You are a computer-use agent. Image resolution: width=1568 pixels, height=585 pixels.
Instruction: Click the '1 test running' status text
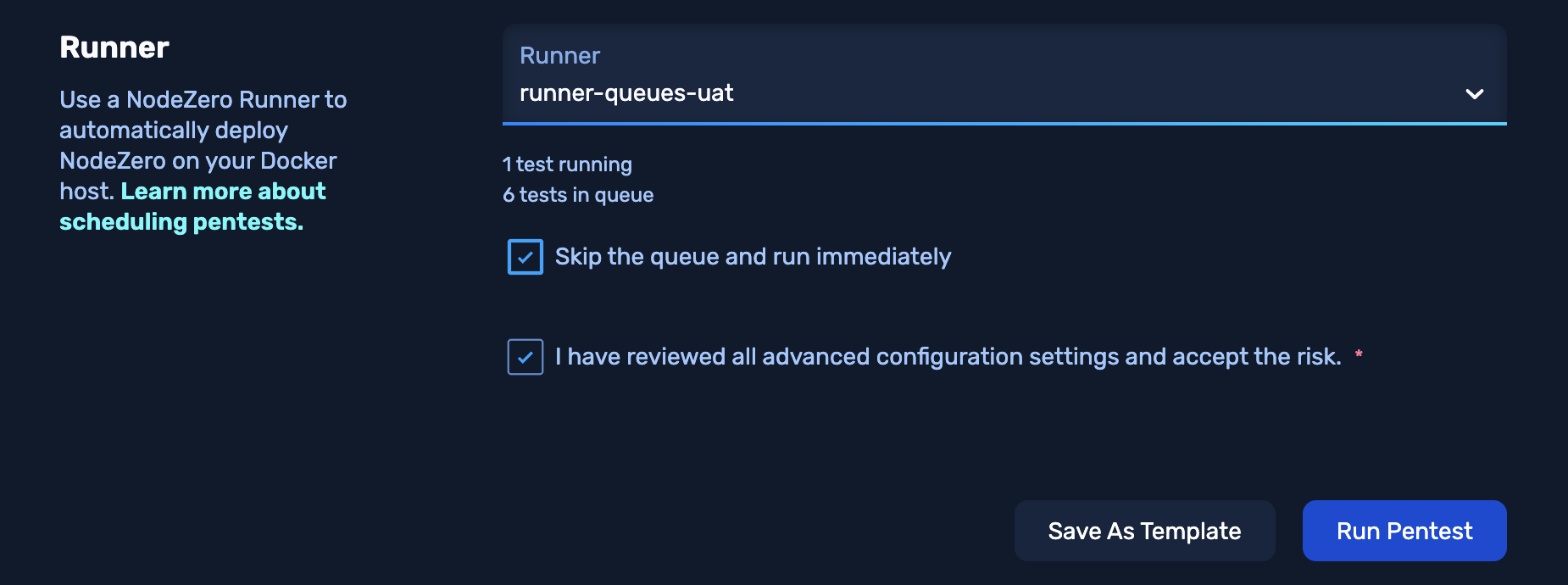[x=567, y=164]
